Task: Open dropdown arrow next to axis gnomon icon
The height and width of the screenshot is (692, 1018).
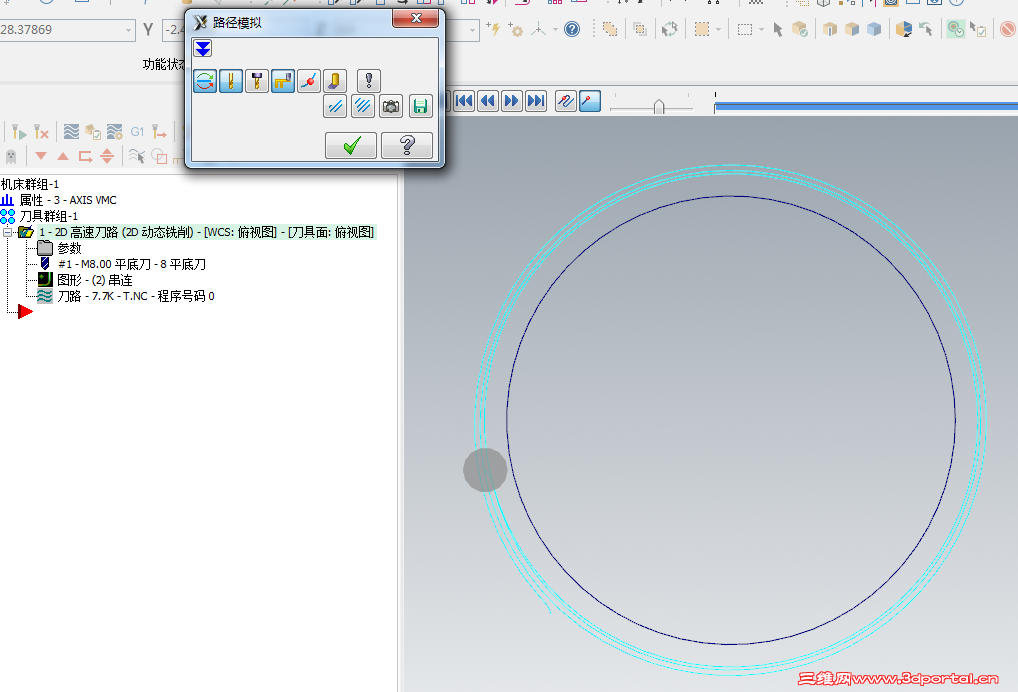Action: click(x=555, y=30)
